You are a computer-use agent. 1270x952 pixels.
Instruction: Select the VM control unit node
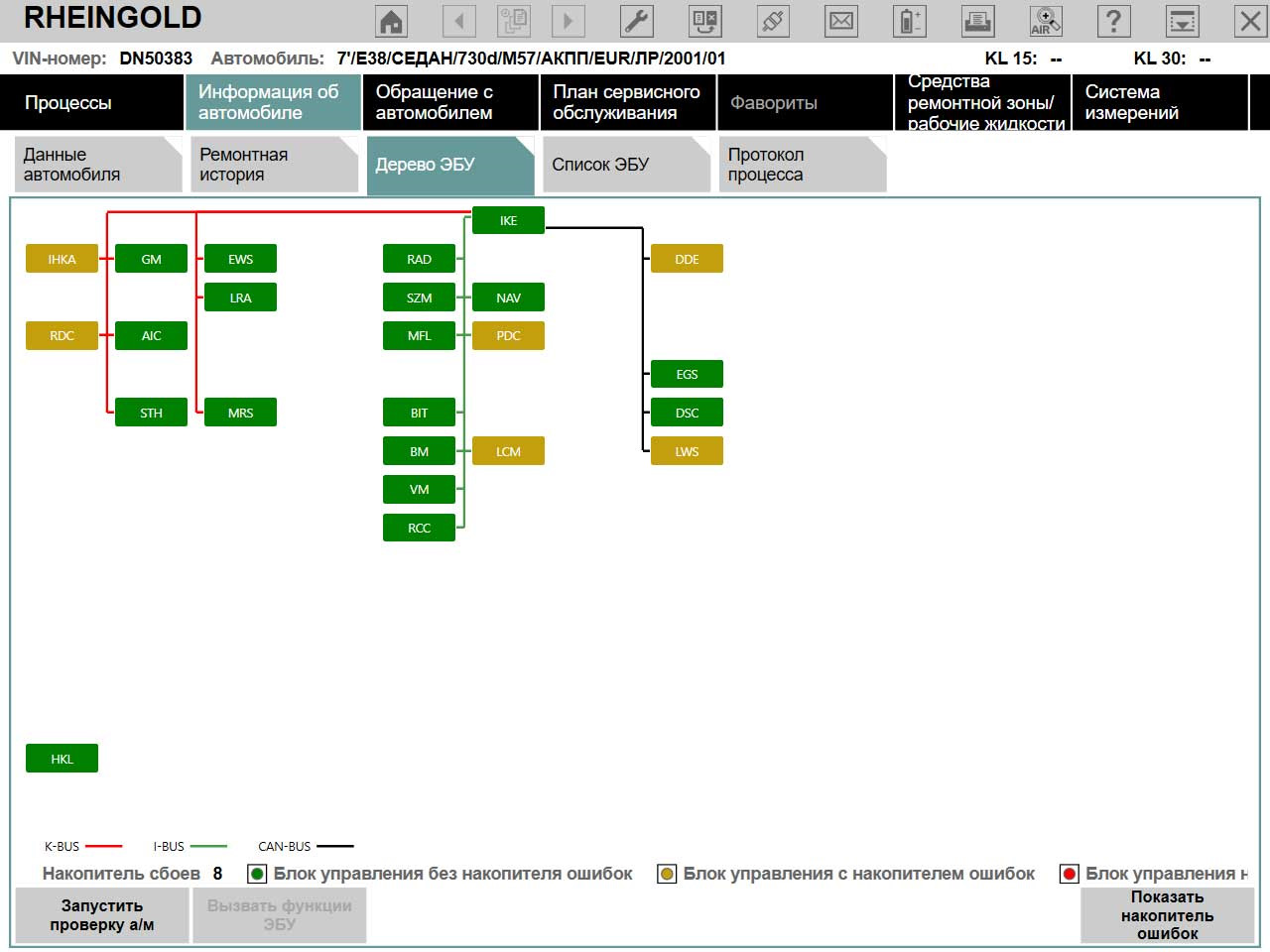pos(419,489)
